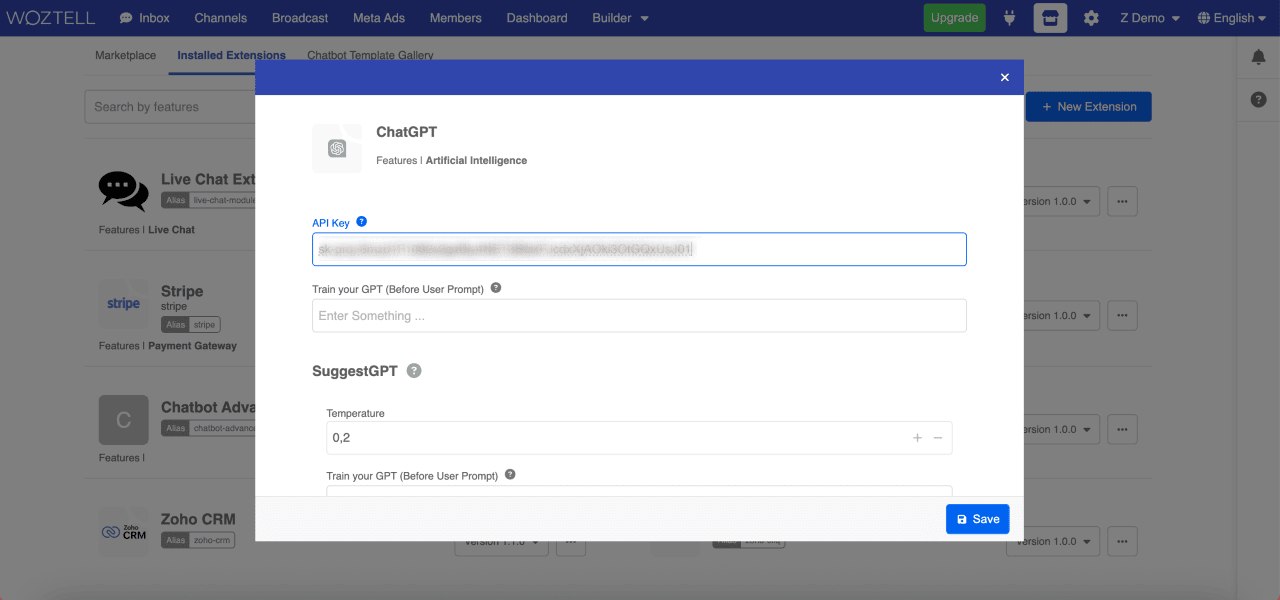
Task: Click the Temperature value field
Action: point(639,438)
